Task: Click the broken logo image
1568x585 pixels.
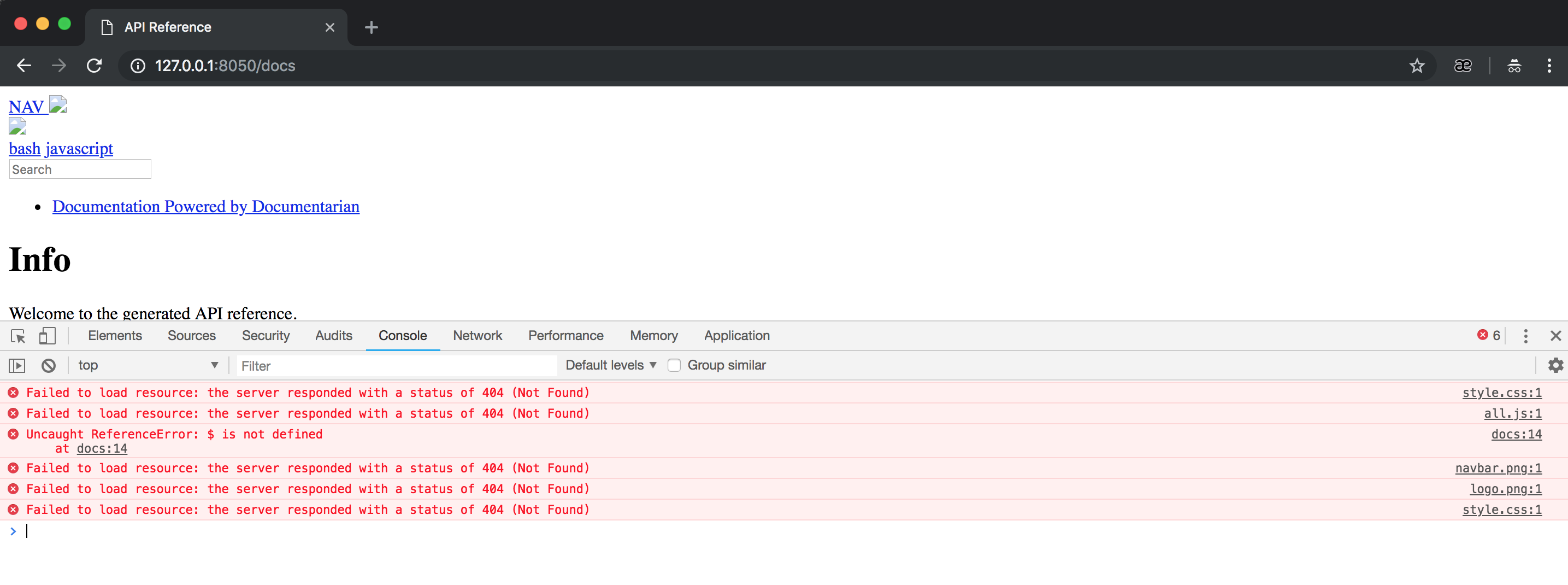Action: point(17,127)
